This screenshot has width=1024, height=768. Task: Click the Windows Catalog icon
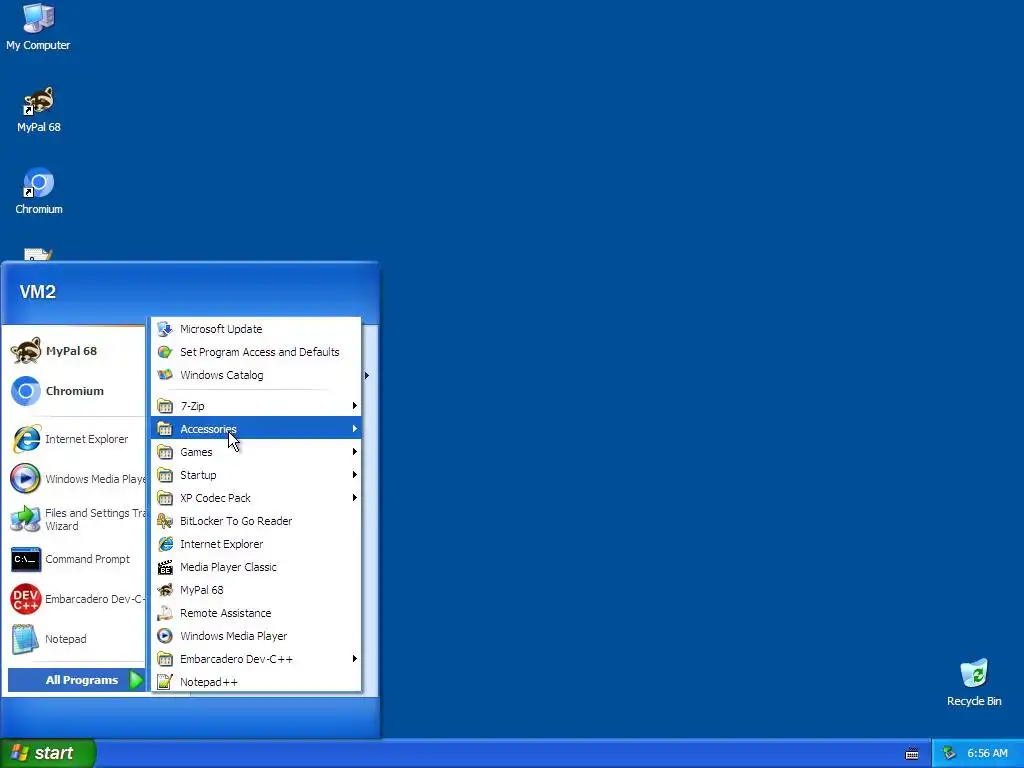point(165,375)
